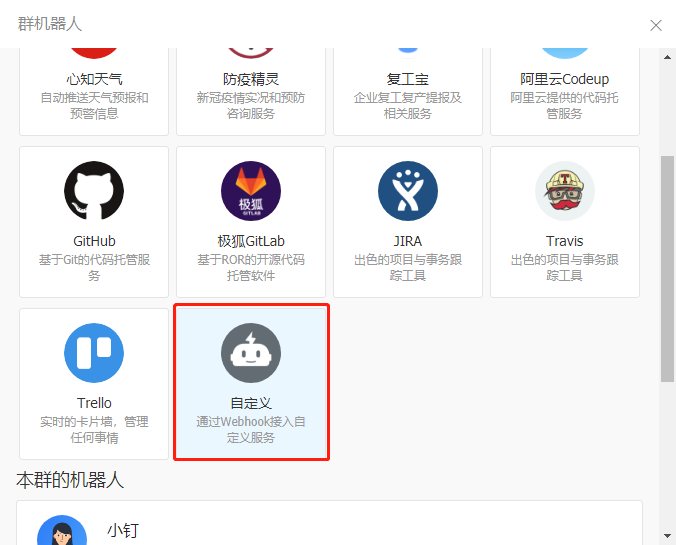The image size is (676, 545).
Task: Click the scrollbar up arrow
Action: click(x=667, y=57)
